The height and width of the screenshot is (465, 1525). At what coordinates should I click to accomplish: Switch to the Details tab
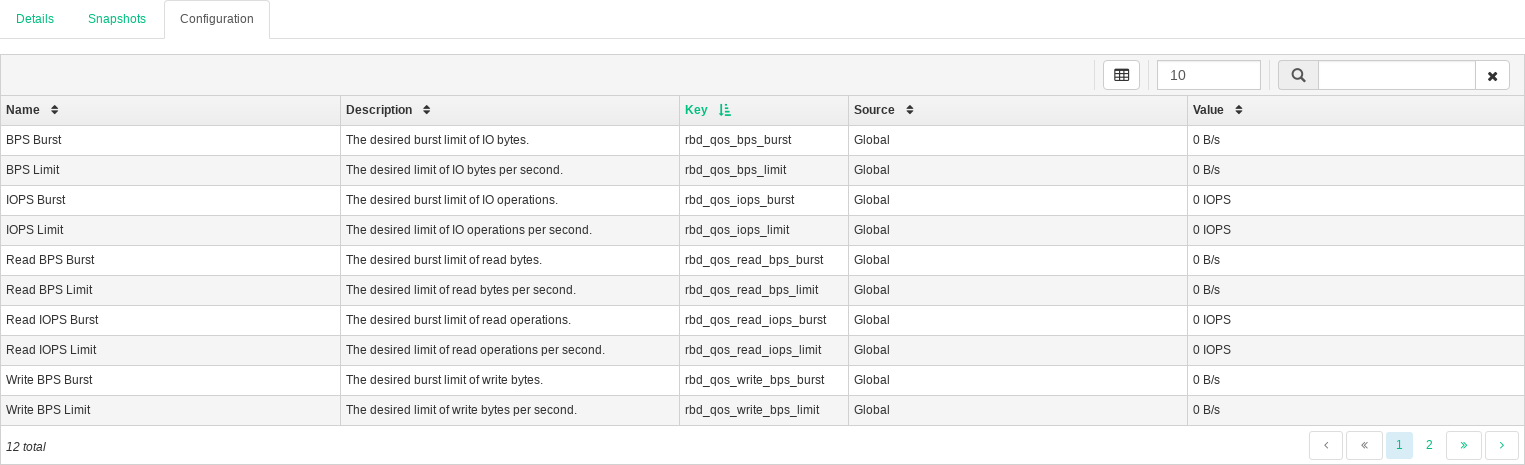tap(35, 19)
